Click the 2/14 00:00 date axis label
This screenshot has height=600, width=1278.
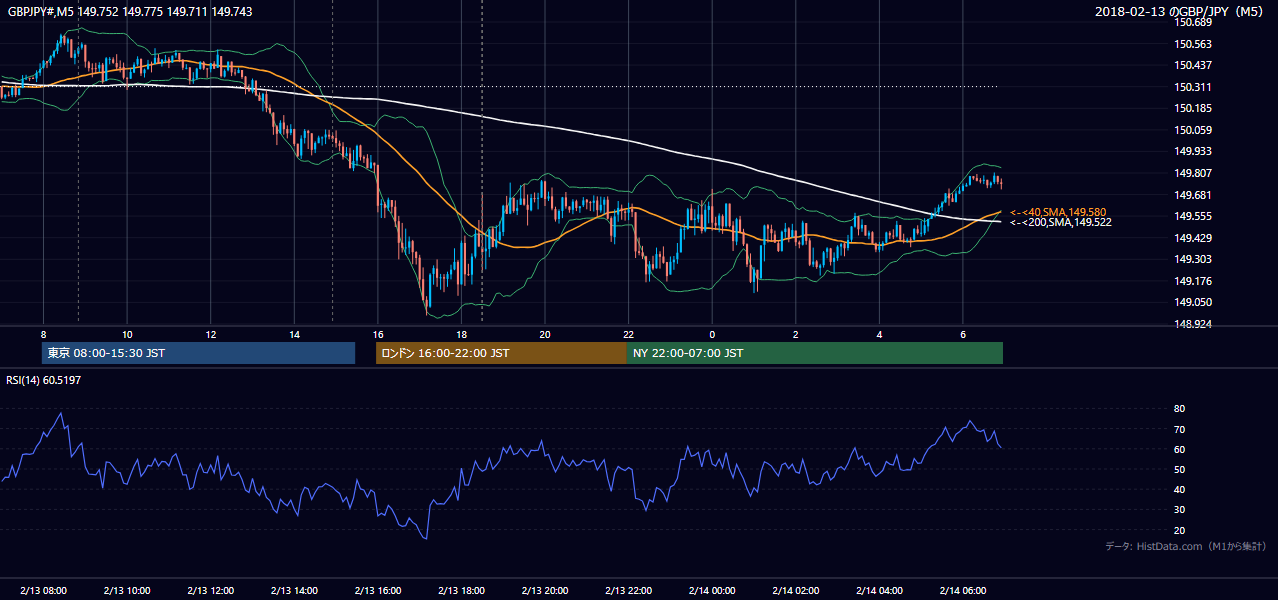pos(712,591)
